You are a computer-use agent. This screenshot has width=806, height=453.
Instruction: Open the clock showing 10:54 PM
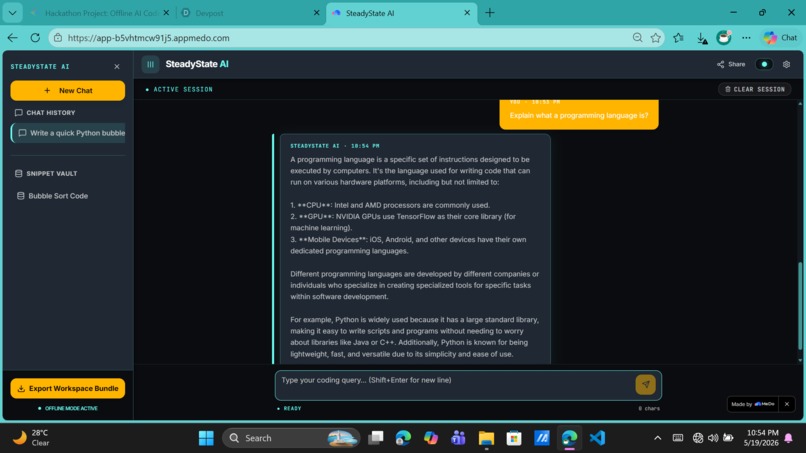[x=762, y=438]
